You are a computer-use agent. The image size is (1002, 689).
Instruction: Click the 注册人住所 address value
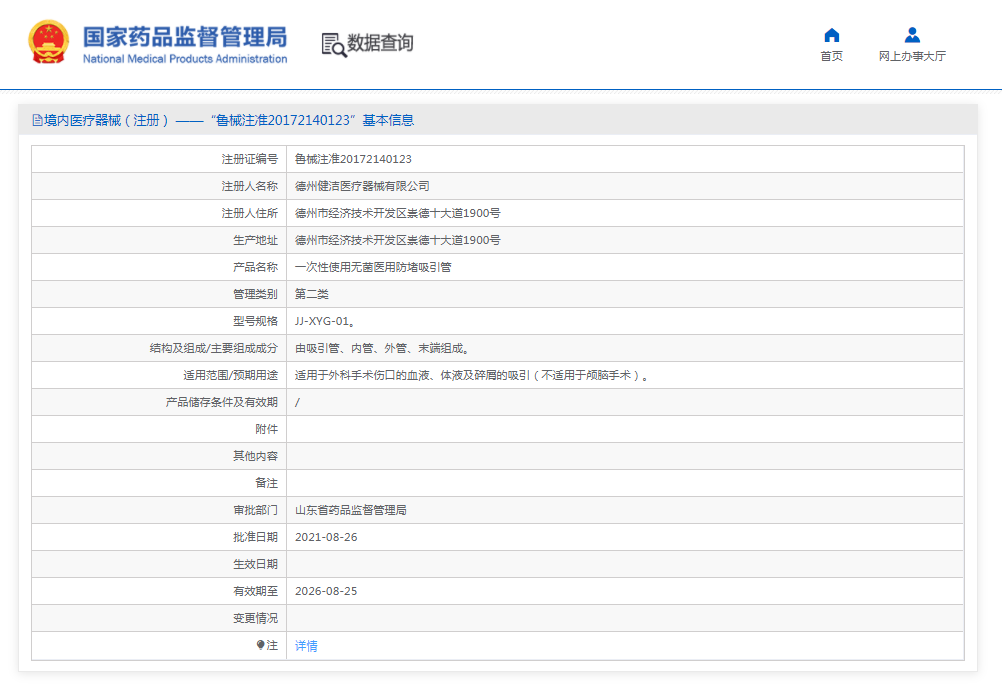tap(397, 213)
